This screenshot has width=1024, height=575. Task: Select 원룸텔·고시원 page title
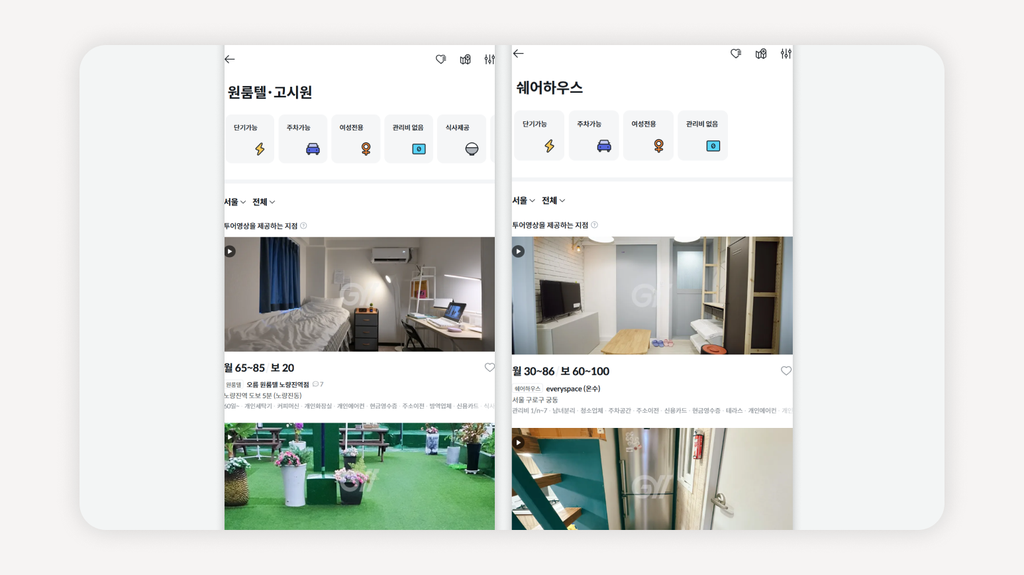click(x=270, y=92)
